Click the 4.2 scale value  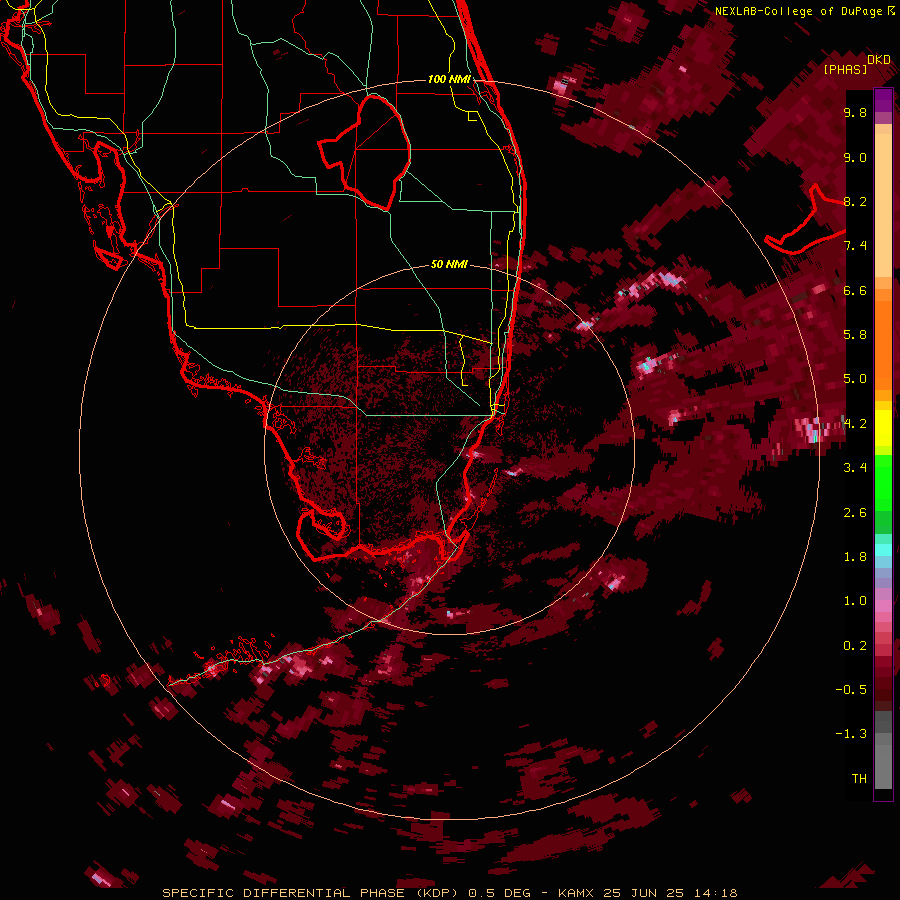click(855, 424)
